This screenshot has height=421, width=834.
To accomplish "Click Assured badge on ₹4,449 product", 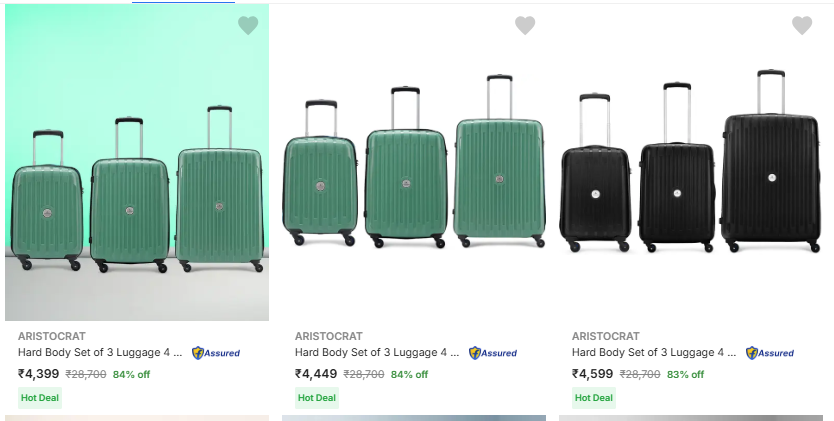I will [493, 353].
